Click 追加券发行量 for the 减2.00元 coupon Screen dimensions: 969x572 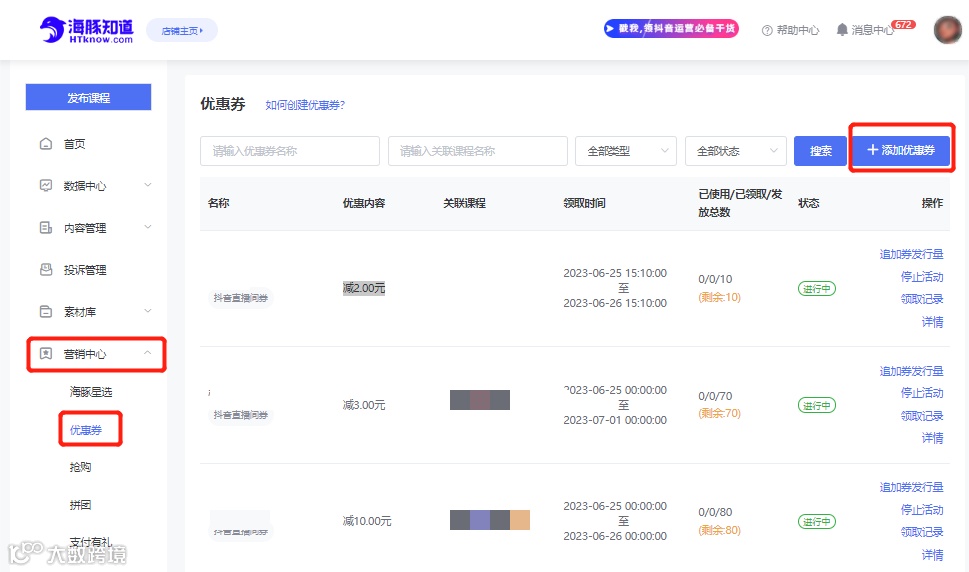(912, 254)
